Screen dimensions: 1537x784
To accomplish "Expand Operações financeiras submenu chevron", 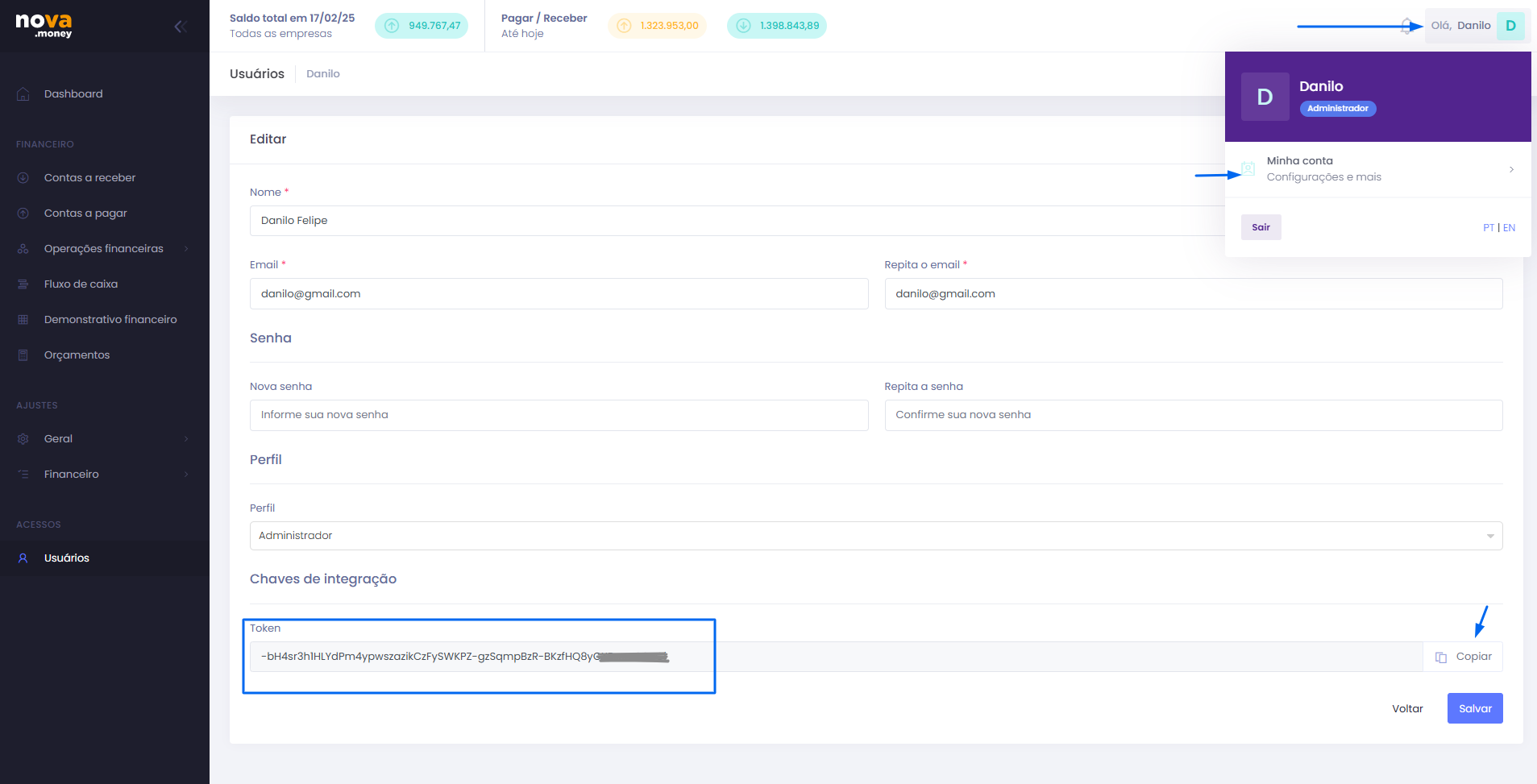I will tap(186, 249).
